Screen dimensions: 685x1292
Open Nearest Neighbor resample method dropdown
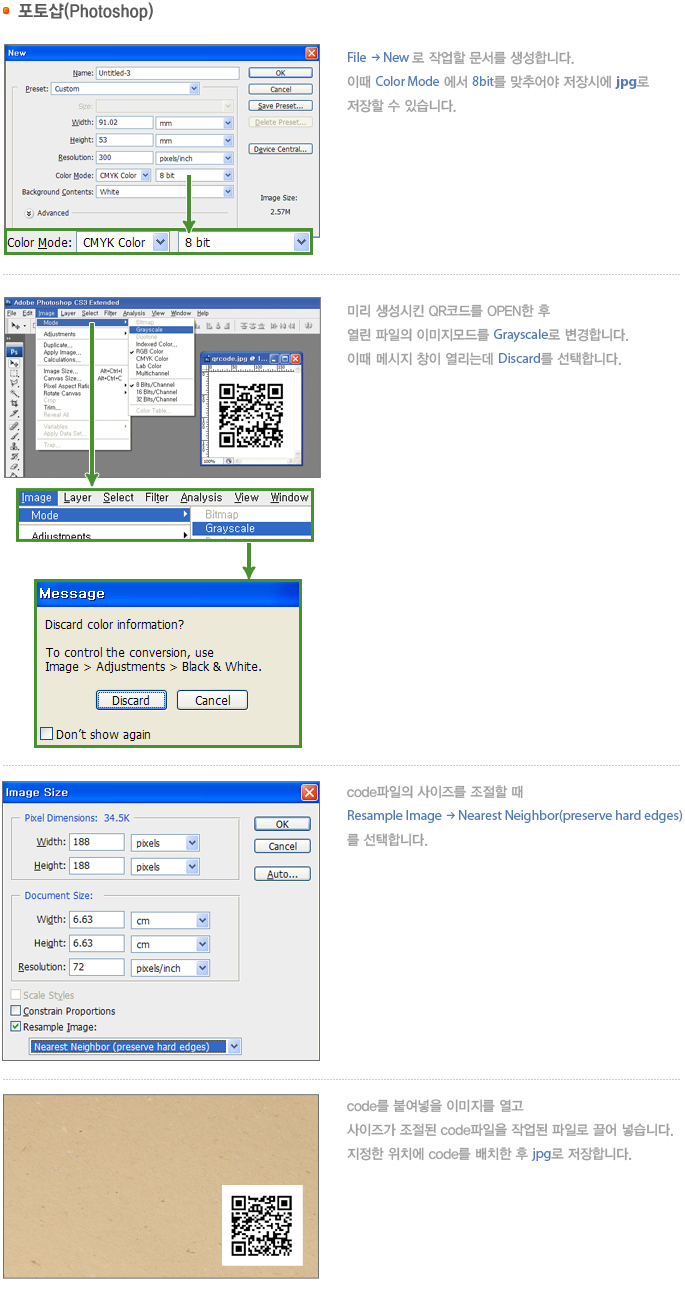coord(136,1047)
